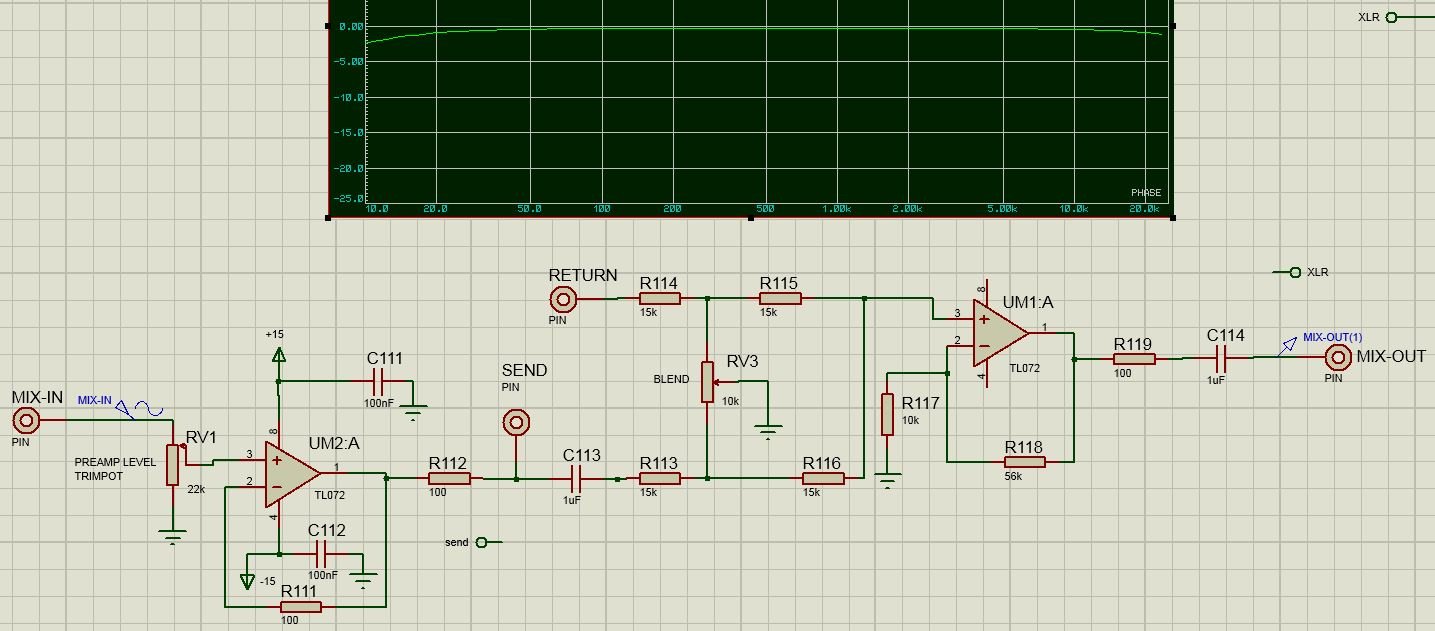Click the -15 power rail arrow
This screenshot has width=1435, height=631.
(248, 581)
